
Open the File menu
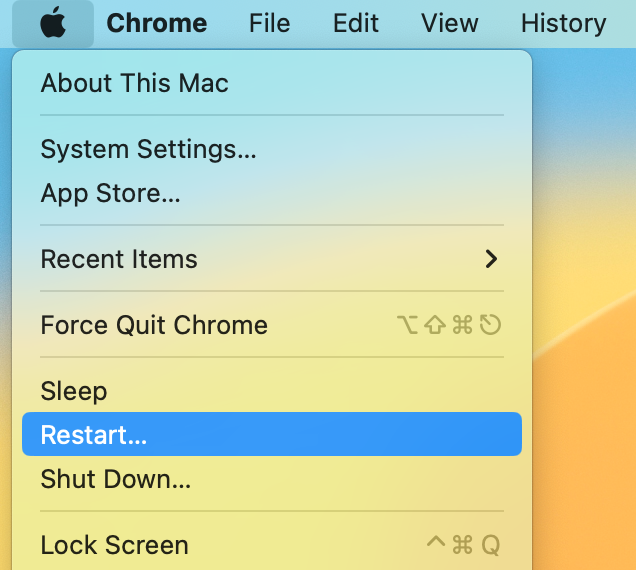coord(269,23)
